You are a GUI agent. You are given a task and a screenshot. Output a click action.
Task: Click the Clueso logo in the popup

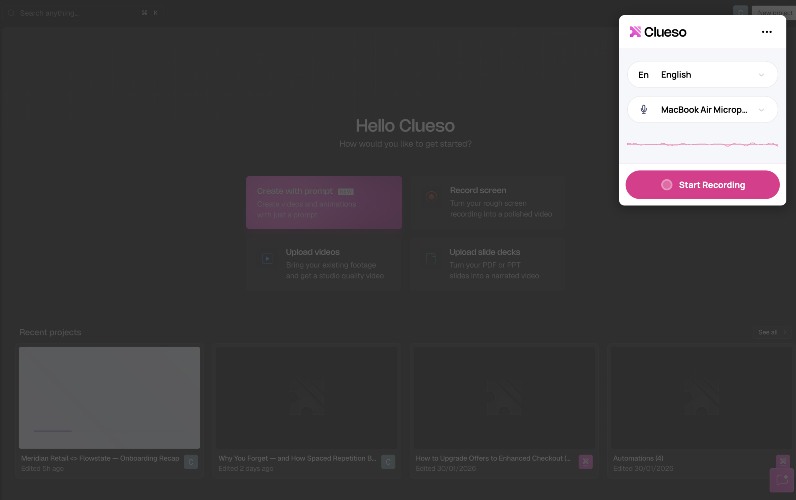pyautogui.click(x=658, y=32)
